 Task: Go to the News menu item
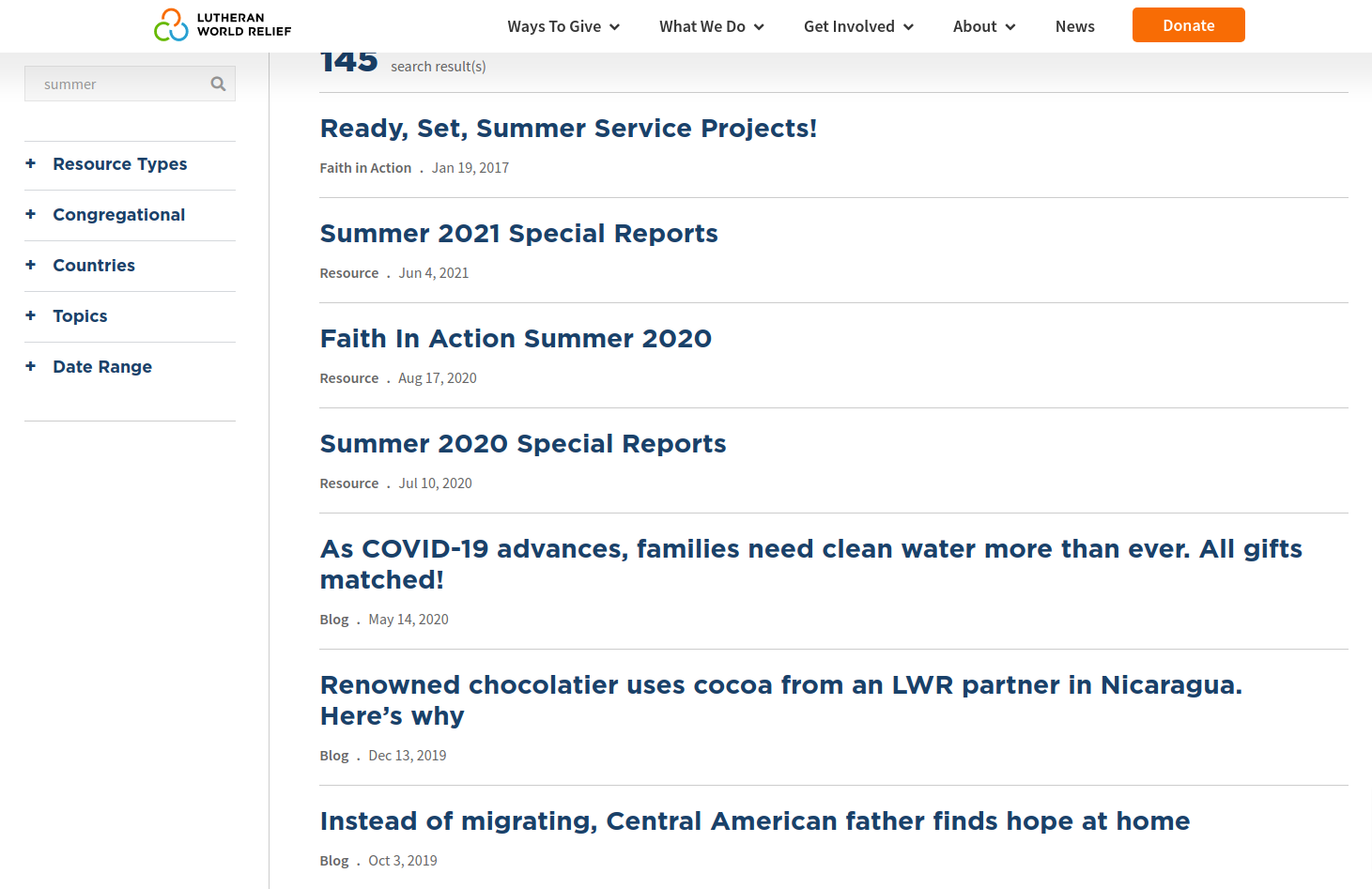(x=1074, y=26)
